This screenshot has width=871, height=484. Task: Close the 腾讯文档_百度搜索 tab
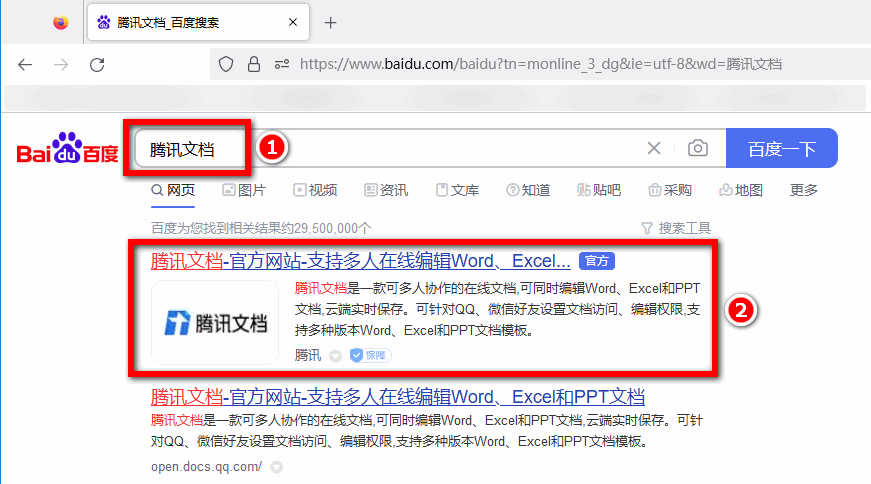(x=293, y=22)
